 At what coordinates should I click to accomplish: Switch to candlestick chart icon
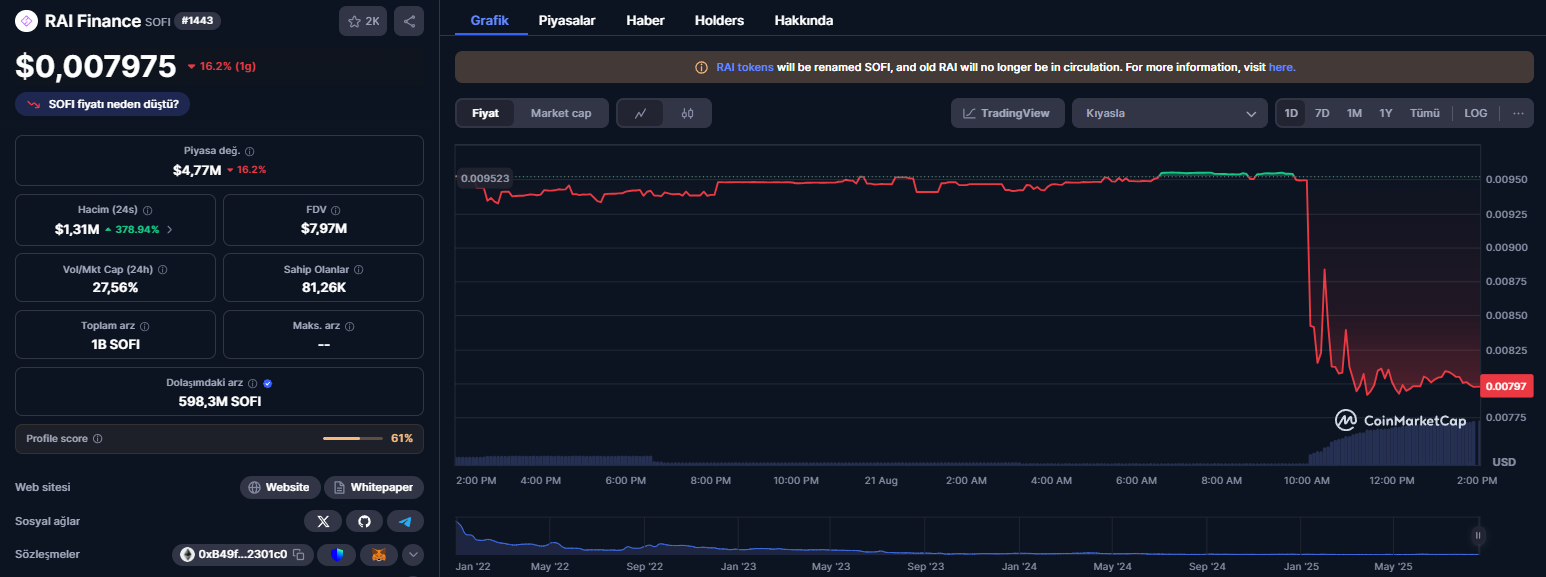tap(687, 113)
